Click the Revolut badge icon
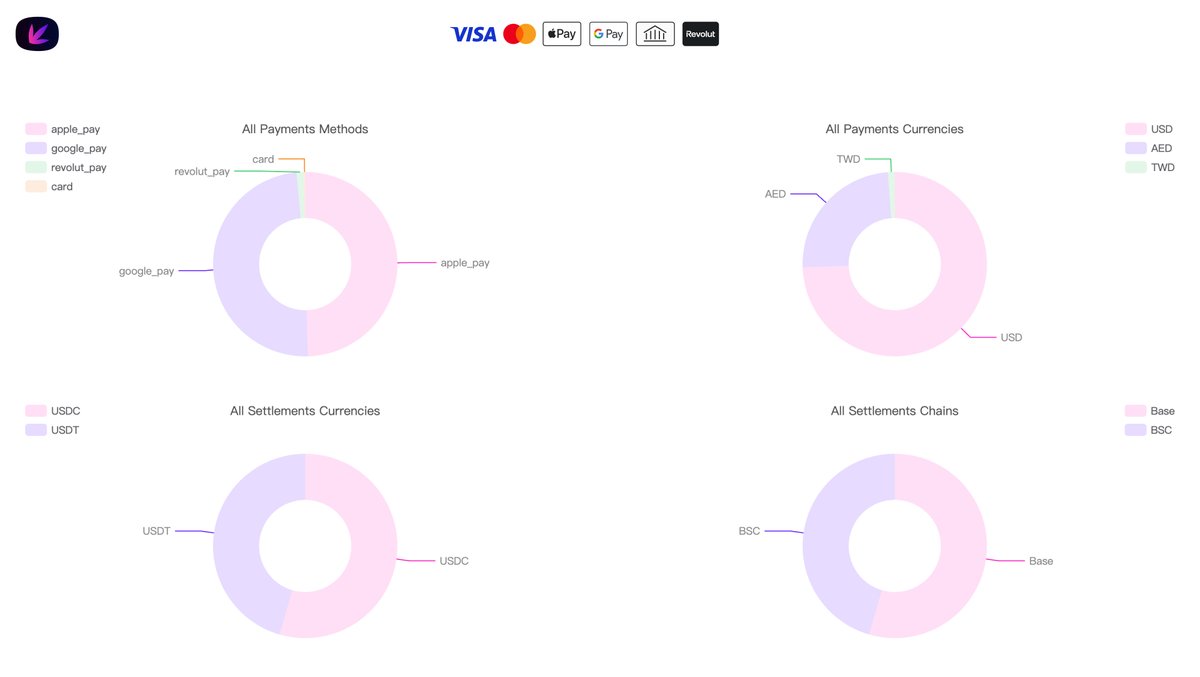1200x677 pixels. (x=700, y=34)
